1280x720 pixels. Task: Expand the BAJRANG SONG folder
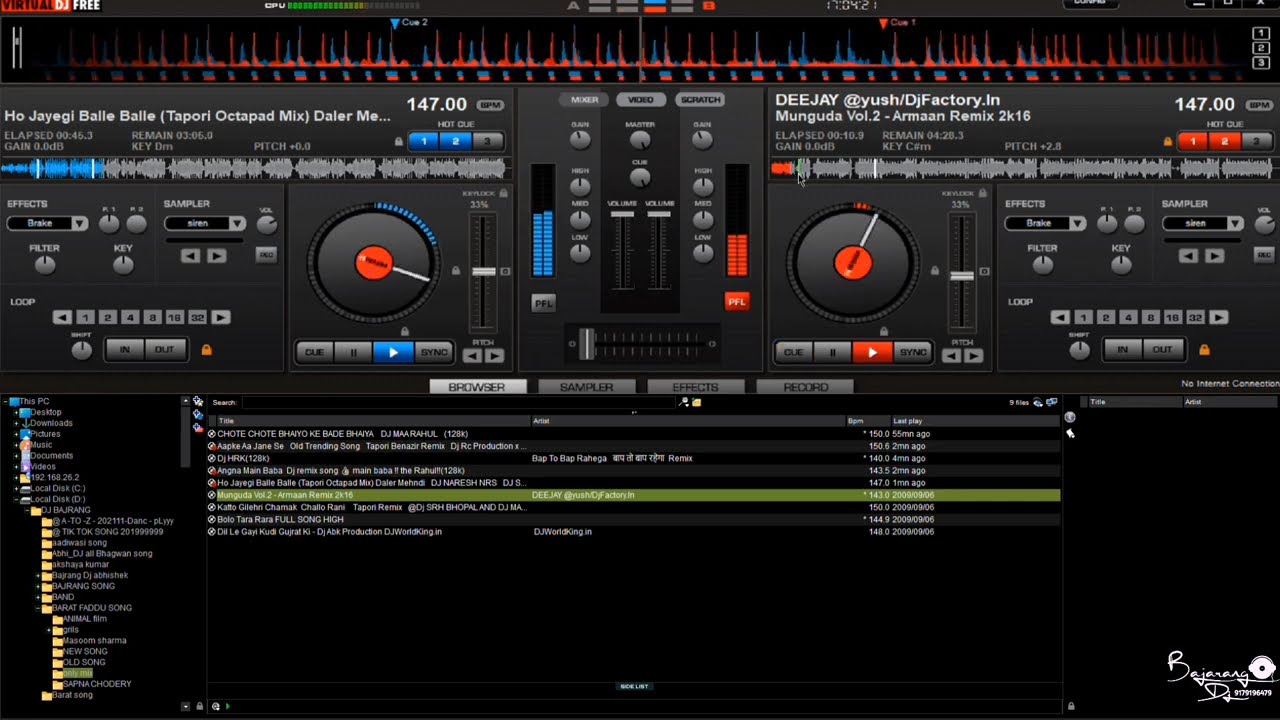[x=38, y=586]
